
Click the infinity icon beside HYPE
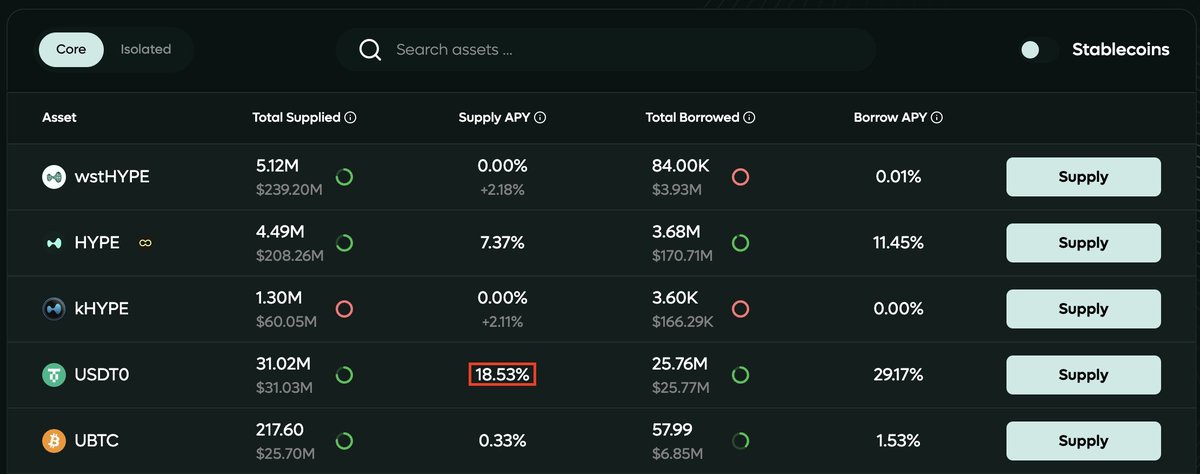146,243
